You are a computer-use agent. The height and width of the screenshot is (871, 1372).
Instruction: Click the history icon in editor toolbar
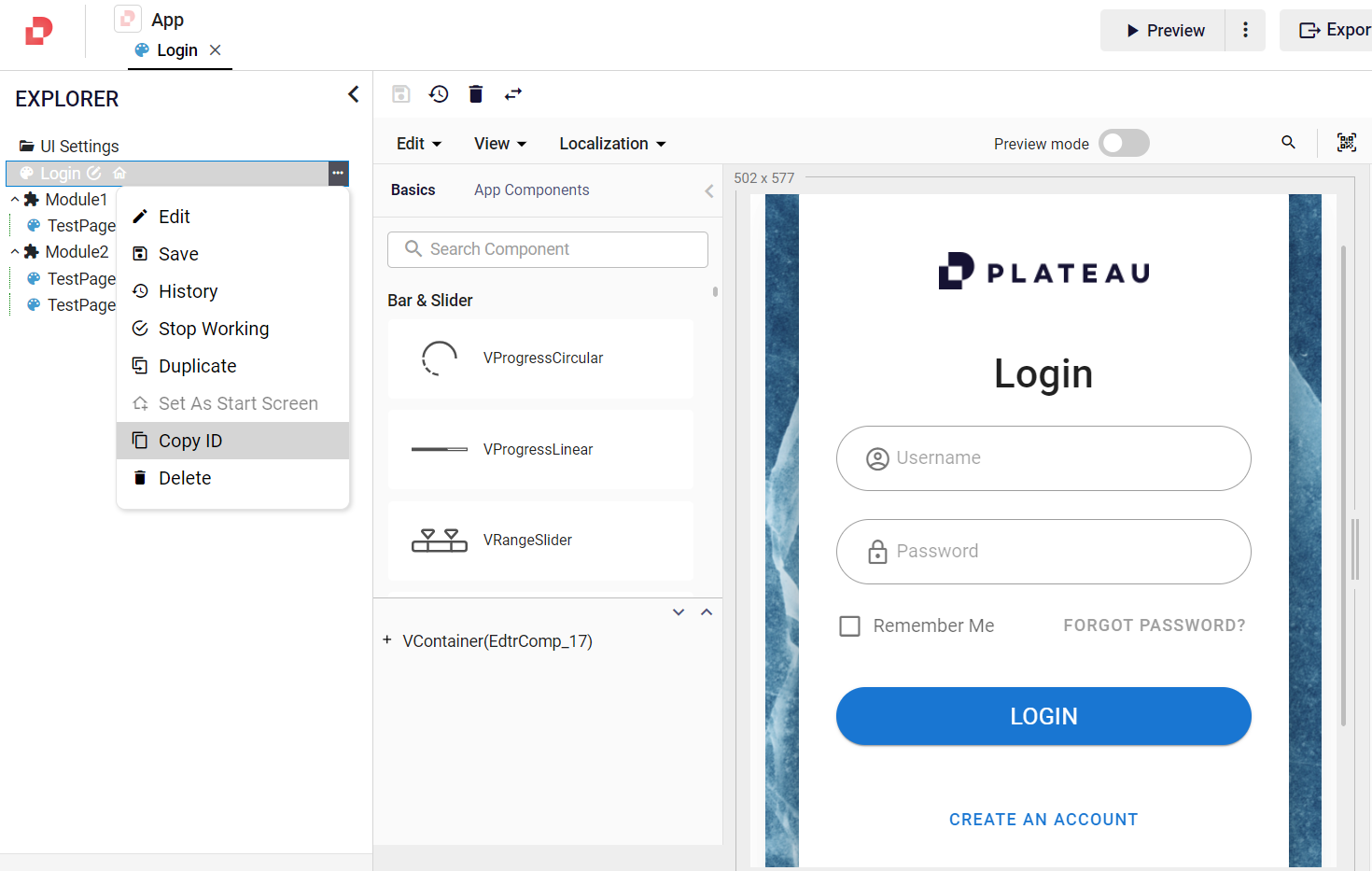click(439, 94)
